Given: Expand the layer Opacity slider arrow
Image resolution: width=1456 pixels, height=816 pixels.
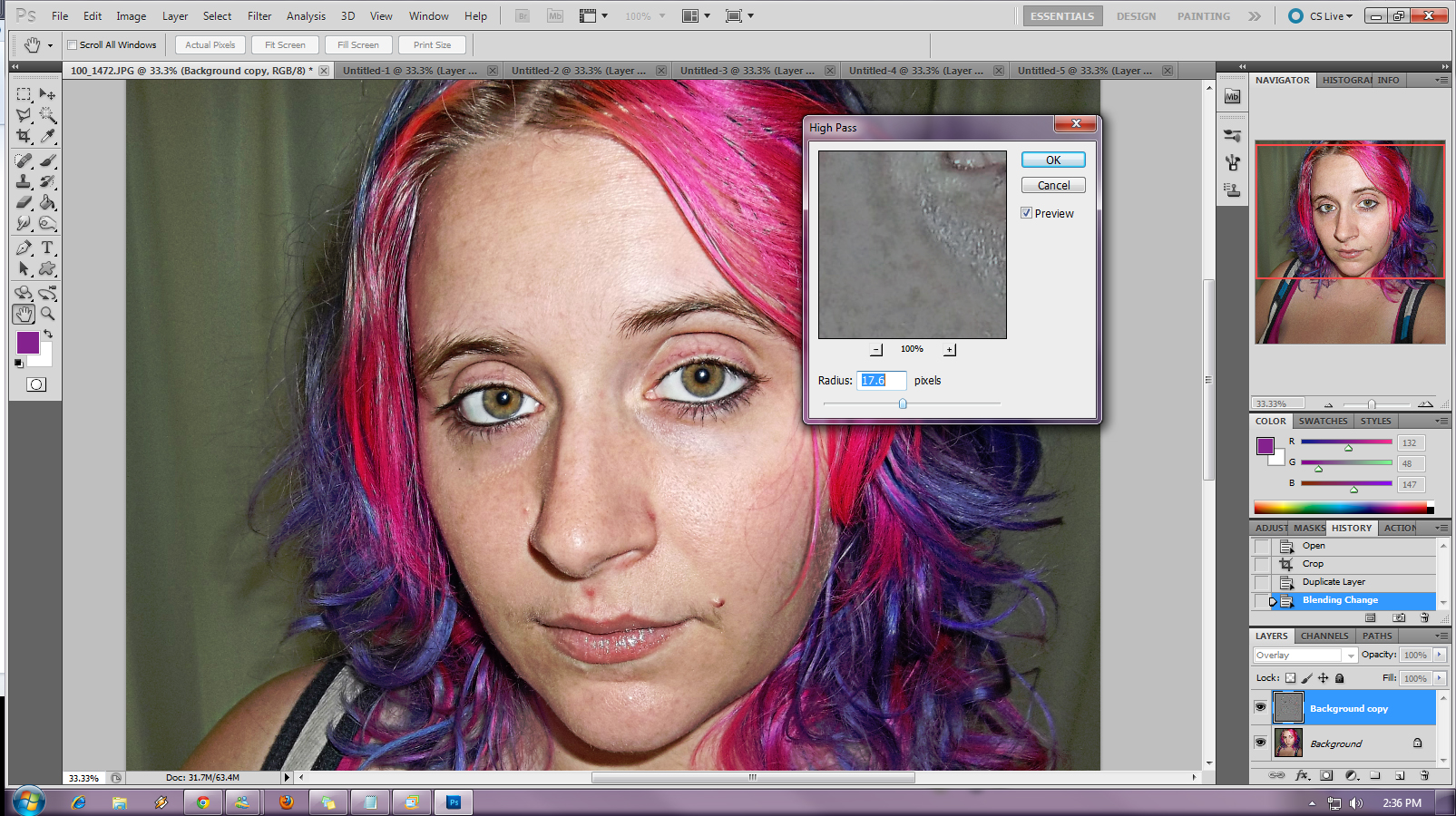Looking at the screenshot, I should tap(1440, 655).
